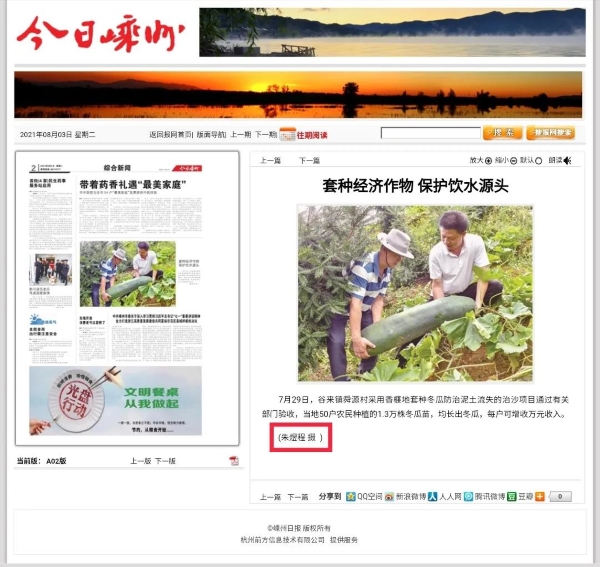Image resolution: width=600 pixels, height=567 pixels.
Task: Share article to 新浪微博
Action: click(x=388, y=496)
